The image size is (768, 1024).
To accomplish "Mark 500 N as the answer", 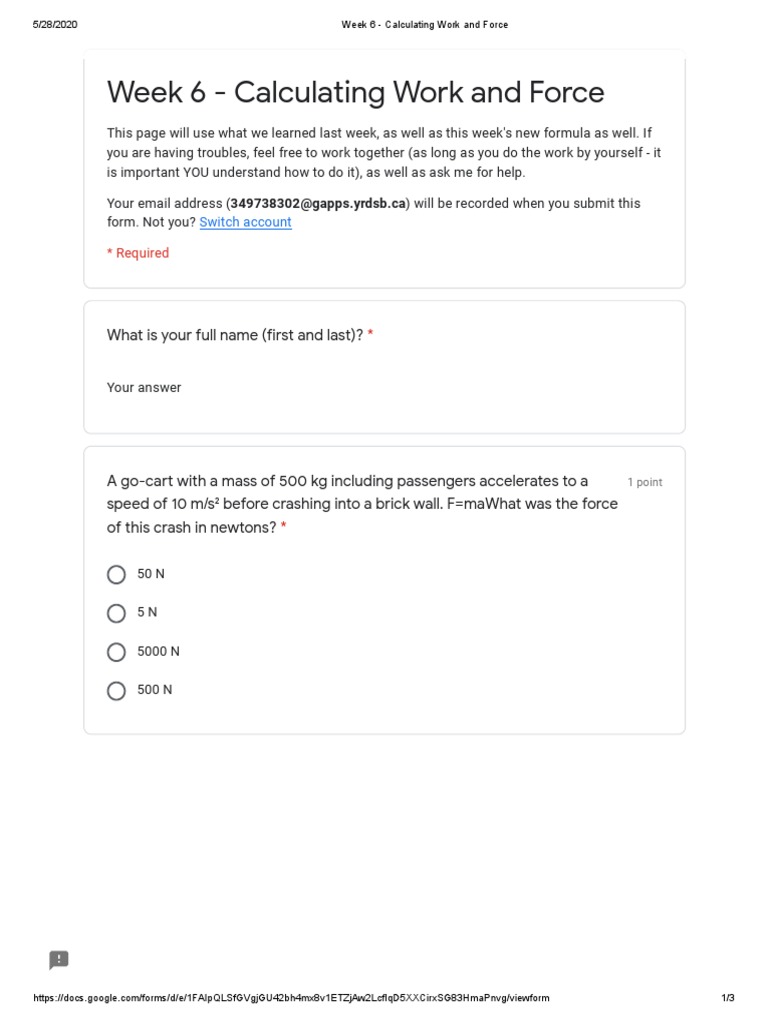I will pyautogui.click(x=116, y=691).
